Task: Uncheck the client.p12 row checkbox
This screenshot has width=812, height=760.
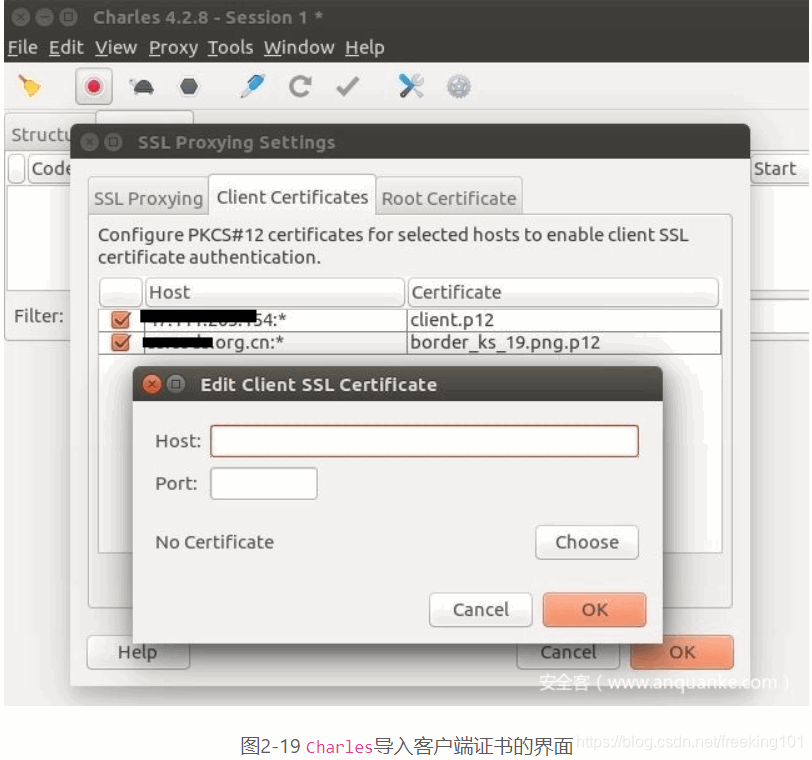Action: 121,320
